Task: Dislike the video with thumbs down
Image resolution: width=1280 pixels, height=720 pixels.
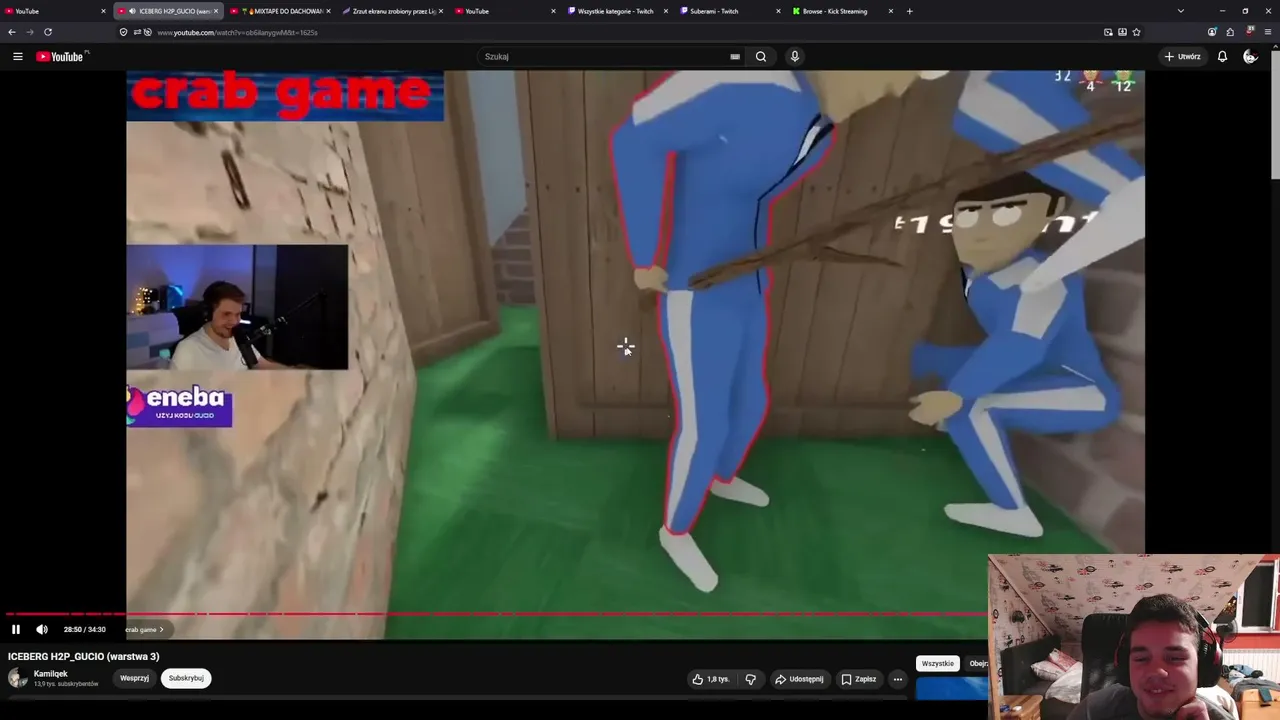Action: [751, 679]
